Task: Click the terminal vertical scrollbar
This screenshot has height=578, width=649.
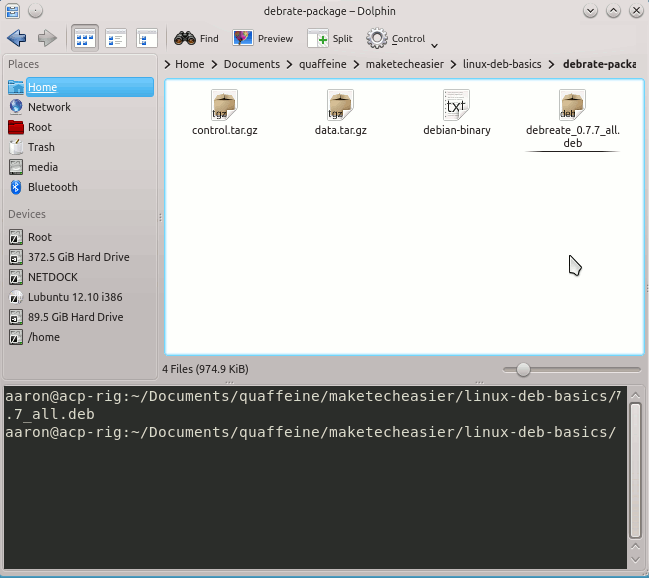Action: (x=635, y=470)
